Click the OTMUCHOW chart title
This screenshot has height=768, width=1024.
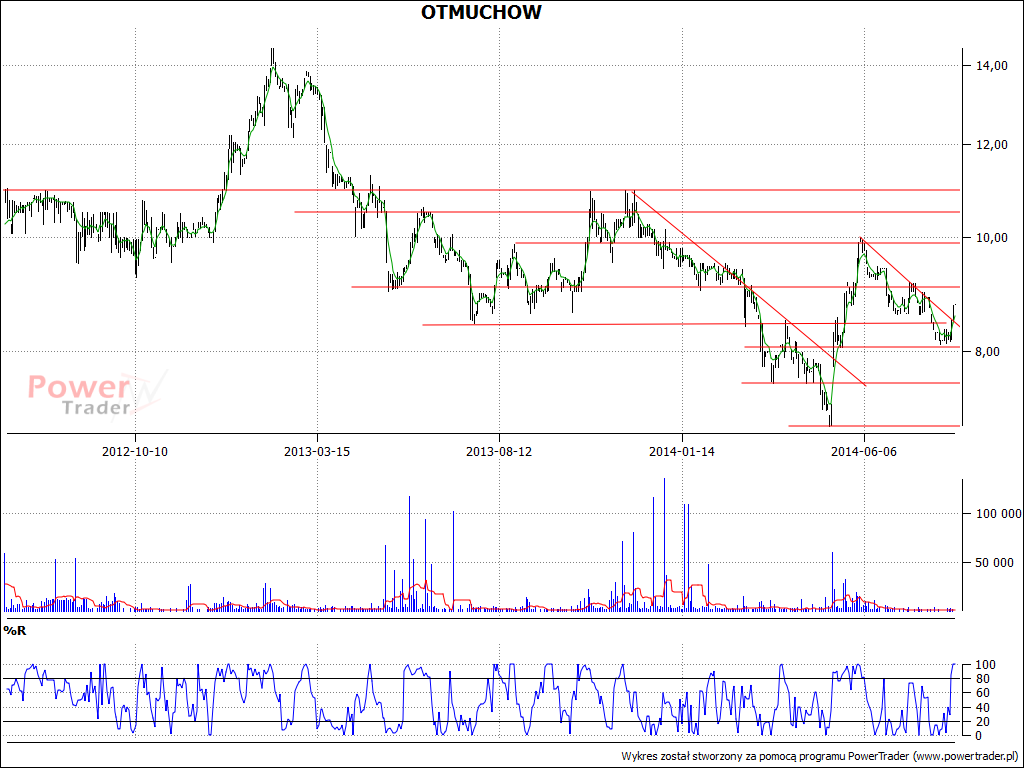(481, 12)
